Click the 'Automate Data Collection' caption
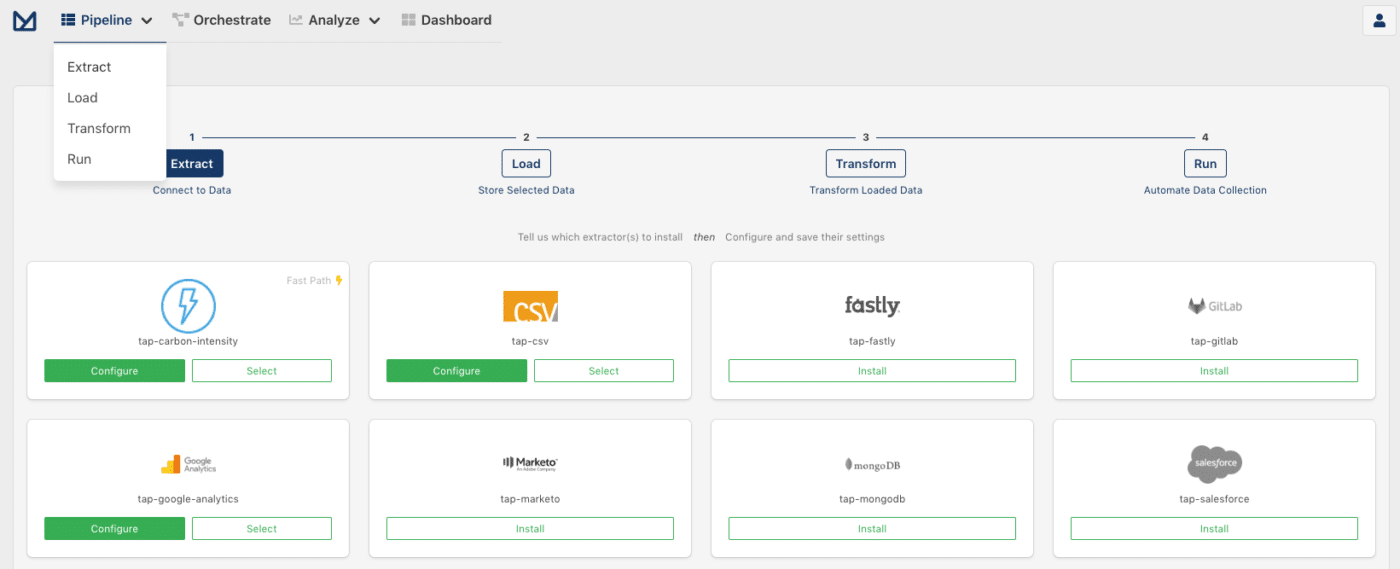This screenshot has height=569, width=1400. pos(1205,190)
